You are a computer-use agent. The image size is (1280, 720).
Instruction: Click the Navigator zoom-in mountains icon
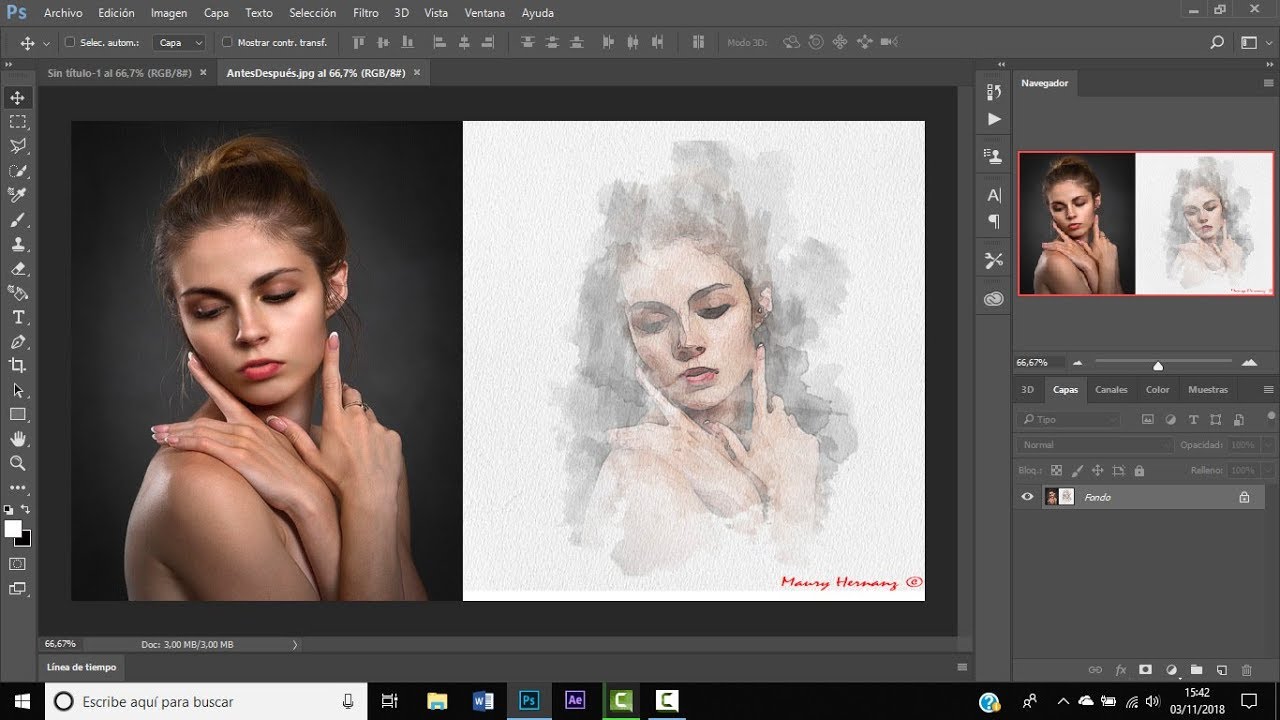point(1249,363)
